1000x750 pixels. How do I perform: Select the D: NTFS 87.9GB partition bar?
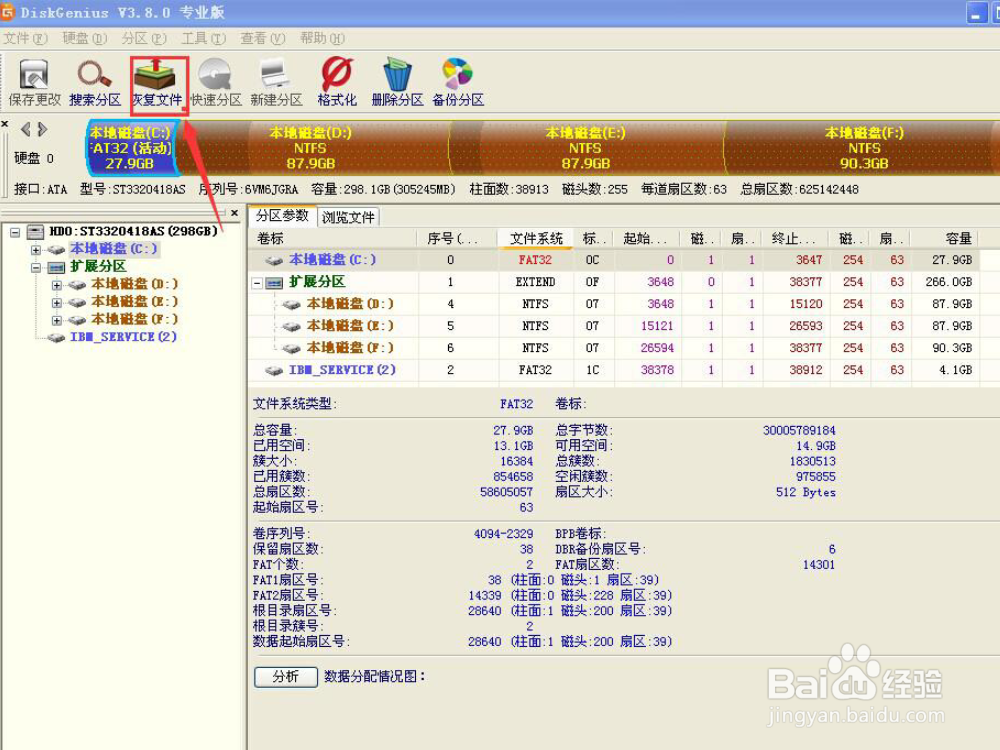pos(312,148)
